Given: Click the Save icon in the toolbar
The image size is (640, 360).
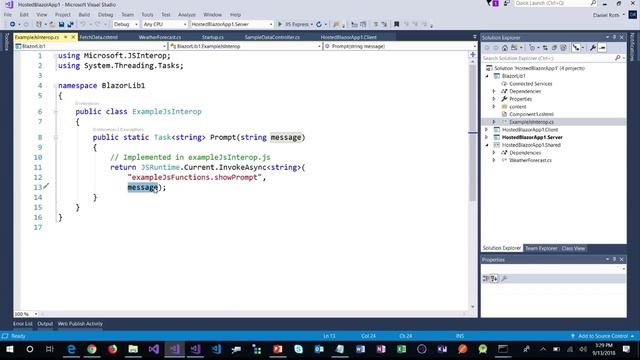Looking at the screenshot, I should pyautogui.click(x=62, y=24).
